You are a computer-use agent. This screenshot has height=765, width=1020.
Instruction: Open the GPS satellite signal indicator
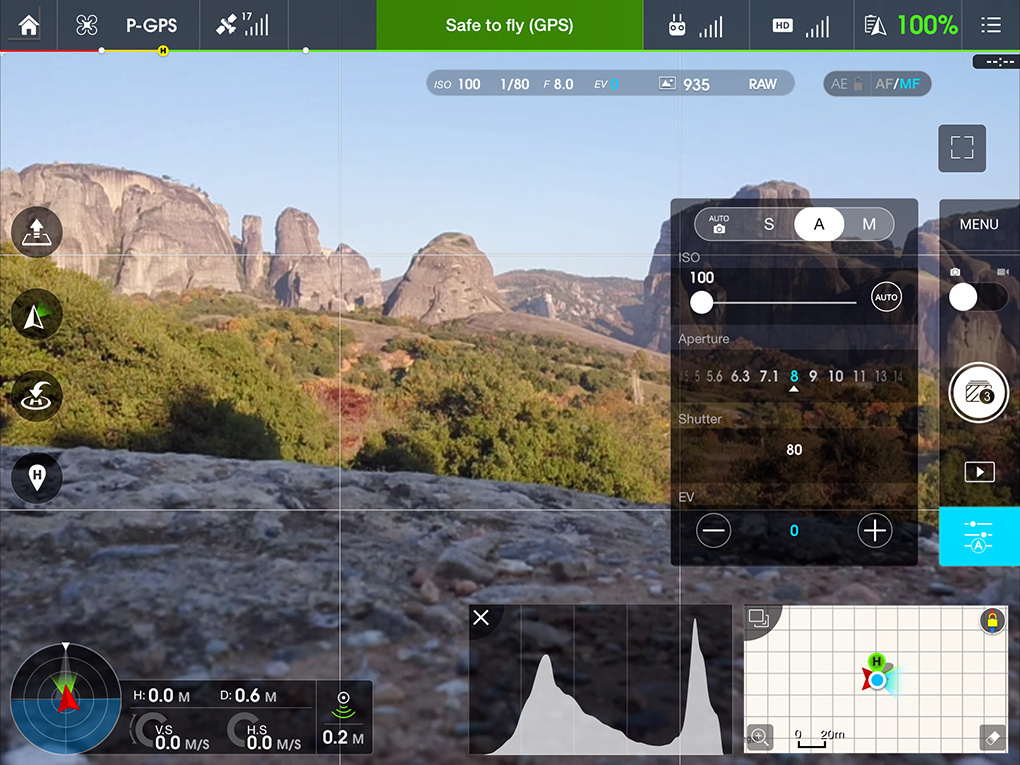[242, 25]
